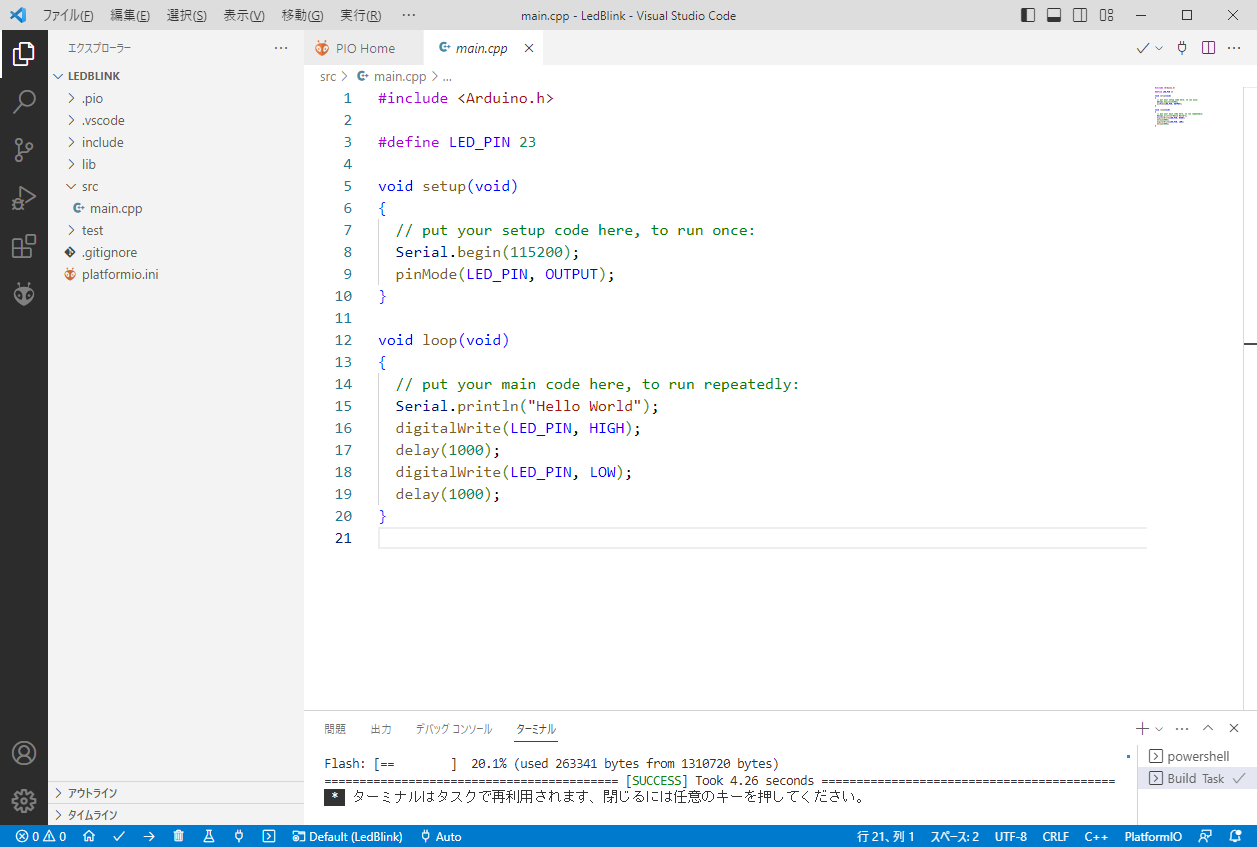Change C++ language mode
The image size is (1257, 847).
click(x=1096, y=836)
